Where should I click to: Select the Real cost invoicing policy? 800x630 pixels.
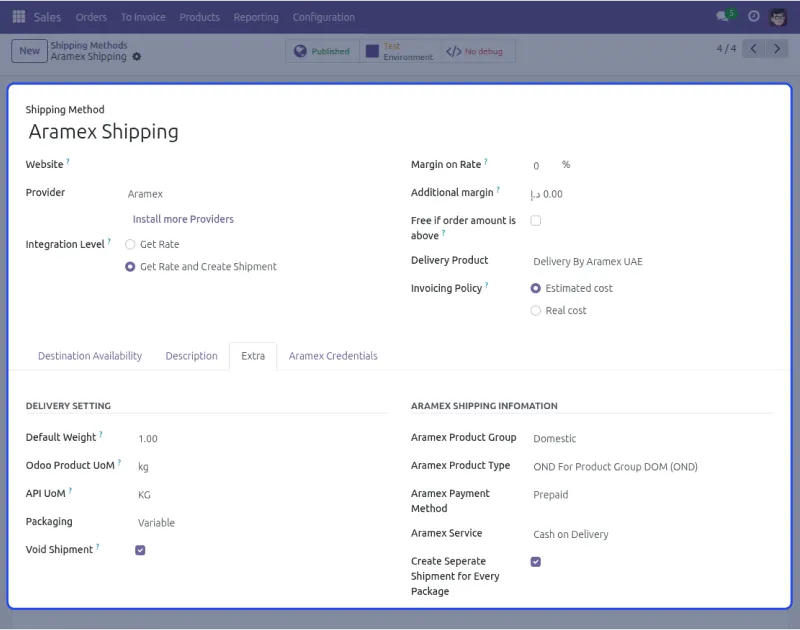536,311
